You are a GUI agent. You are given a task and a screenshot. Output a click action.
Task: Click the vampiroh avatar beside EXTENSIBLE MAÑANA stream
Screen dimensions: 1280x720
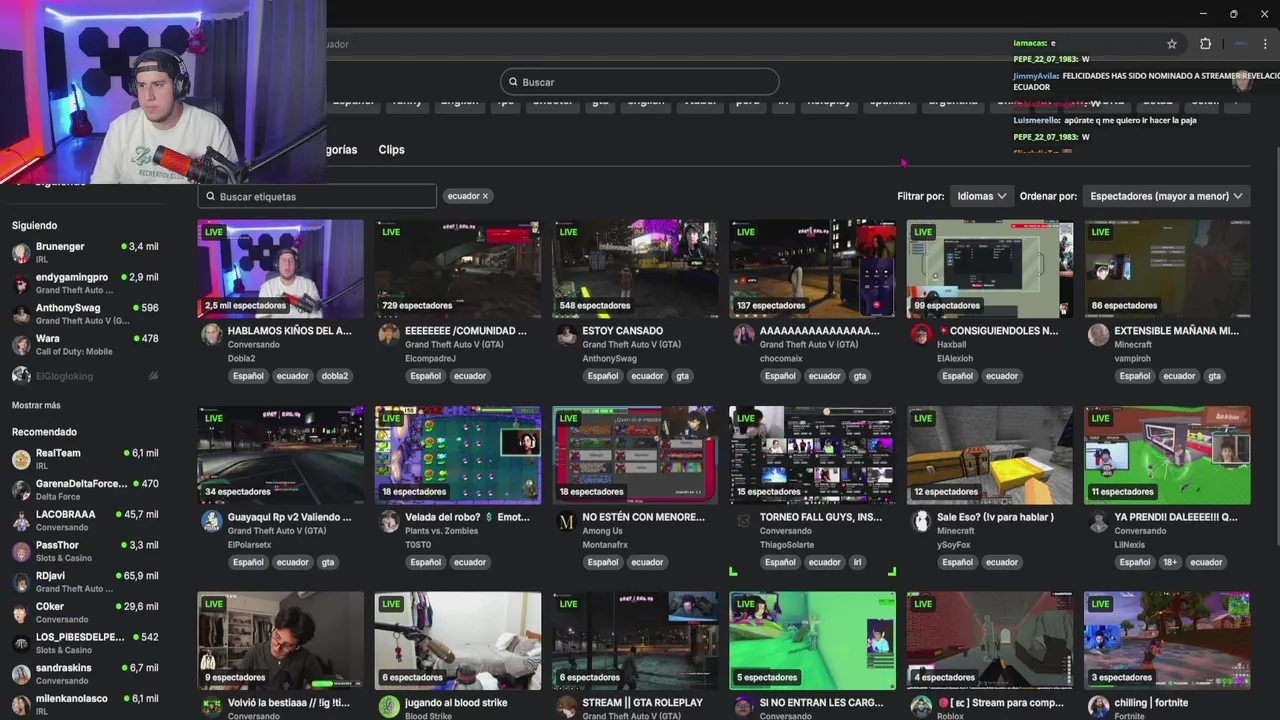click(x=1098, y=334)
